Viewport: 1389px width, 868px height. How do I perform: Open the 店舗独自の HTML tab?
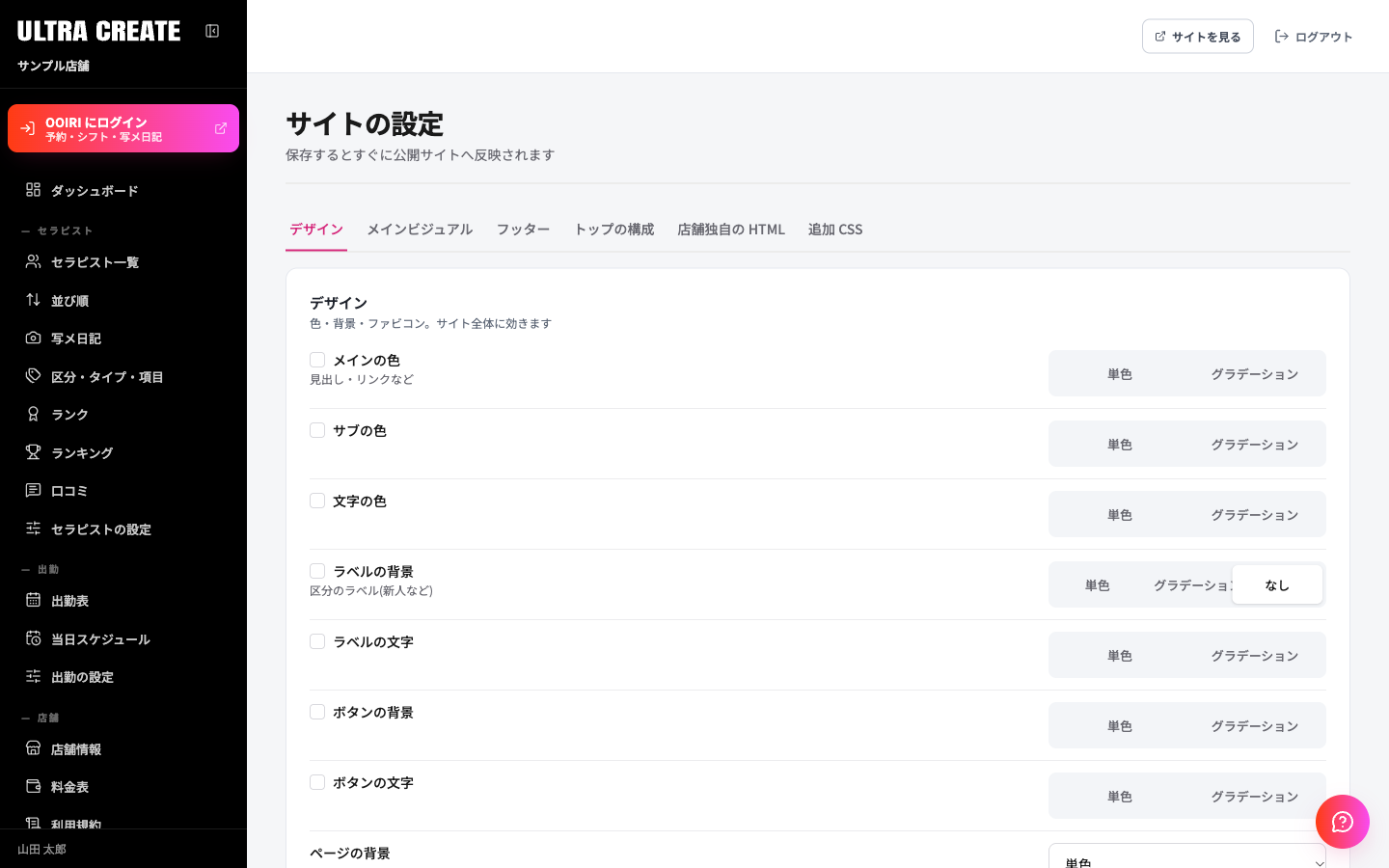(731, 230)
